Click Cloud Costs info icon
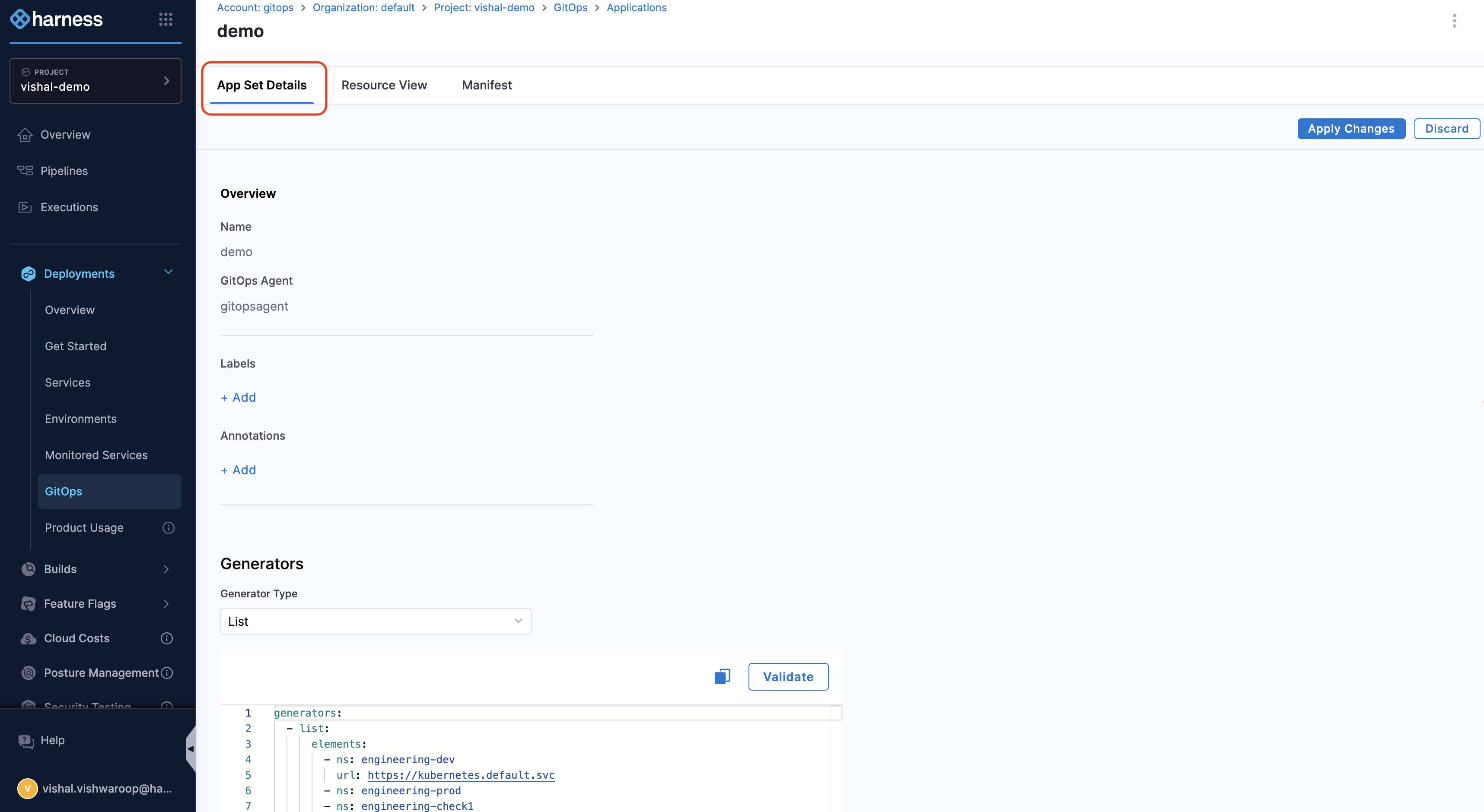The image size is (1484, 812). pyautogui.click(x=166, y=638)
